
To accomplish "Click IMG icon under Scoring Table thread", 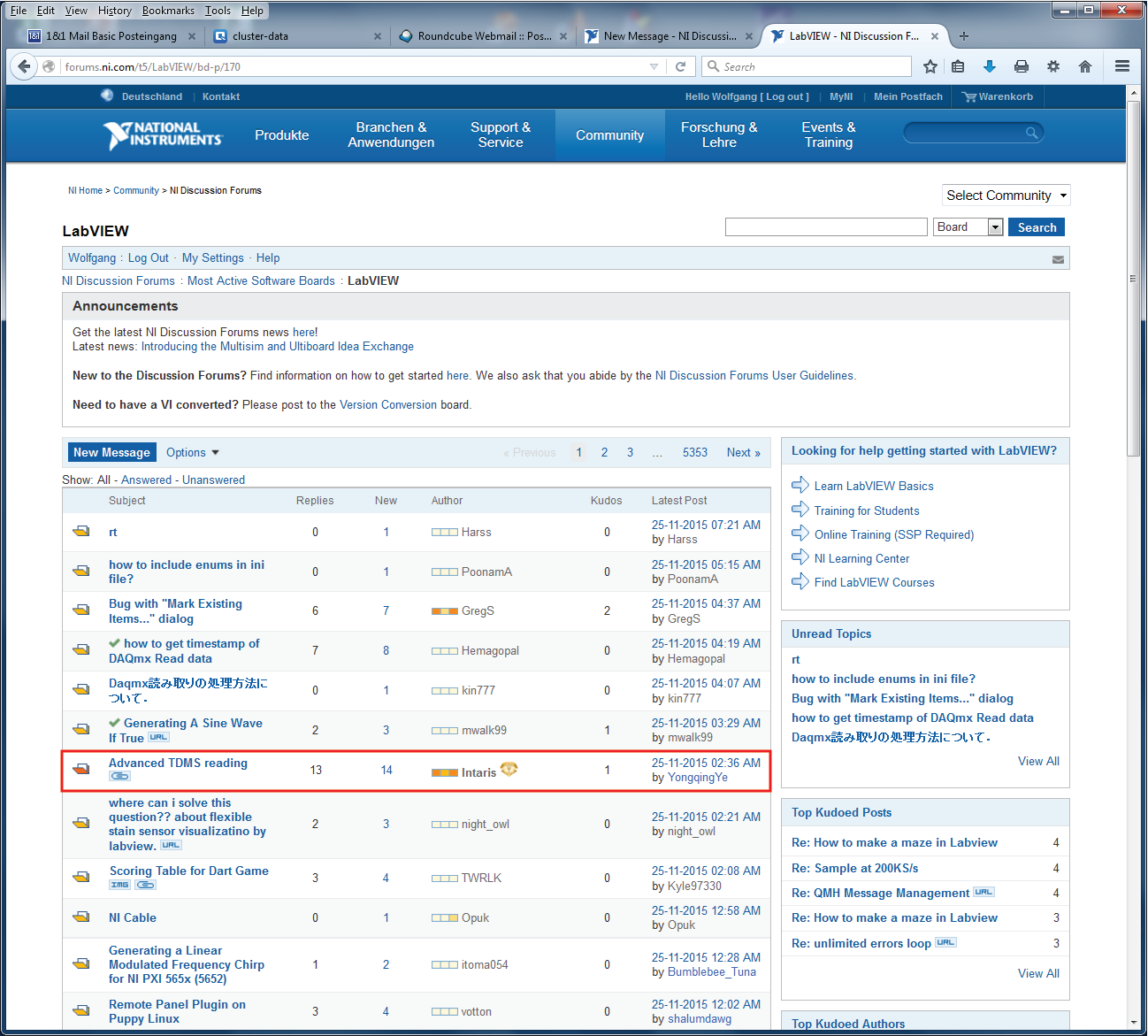I will 119,885.
